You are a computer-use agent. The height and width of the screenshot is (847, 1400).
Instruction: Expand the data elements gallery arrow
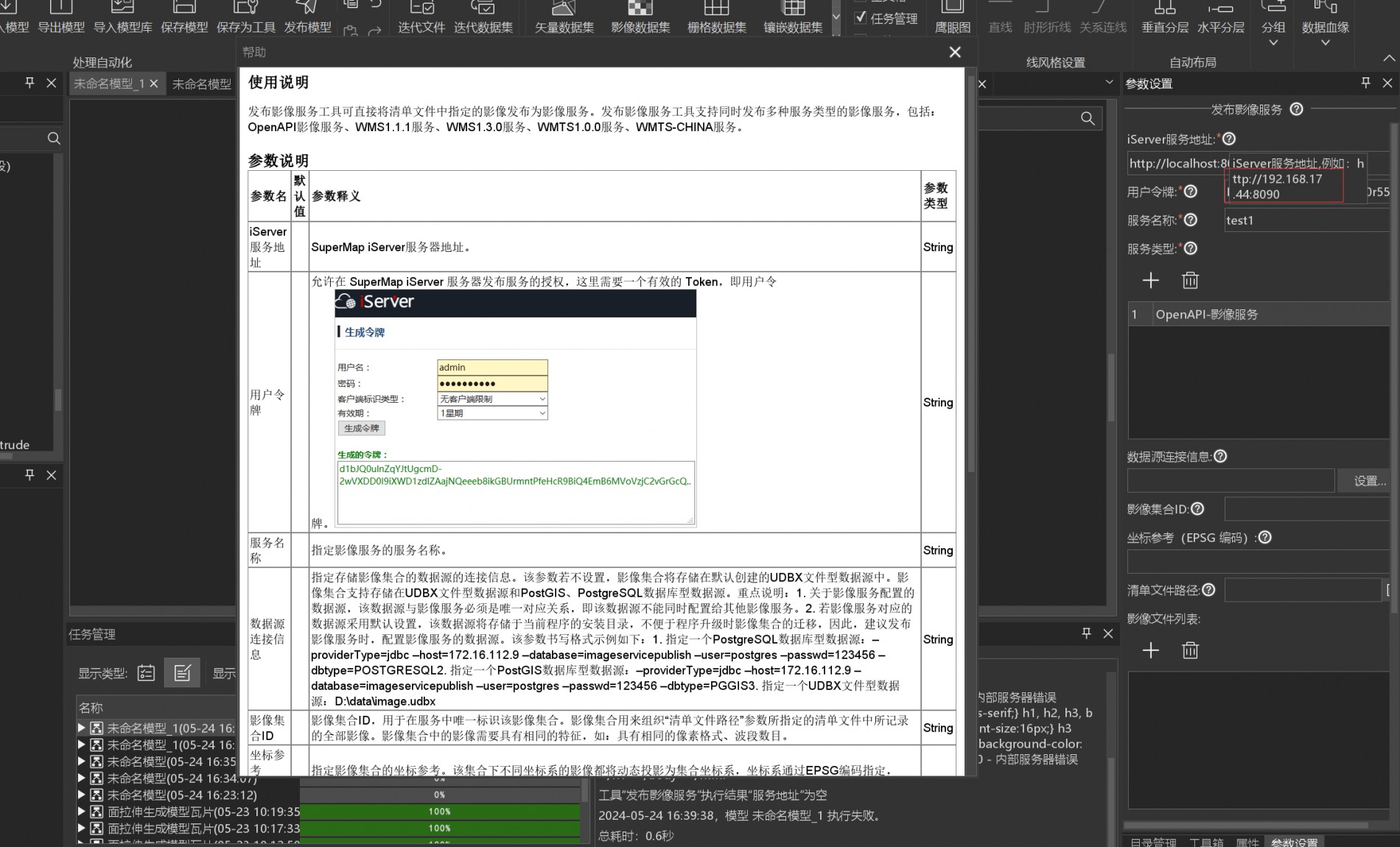click(x=836, y=18)
